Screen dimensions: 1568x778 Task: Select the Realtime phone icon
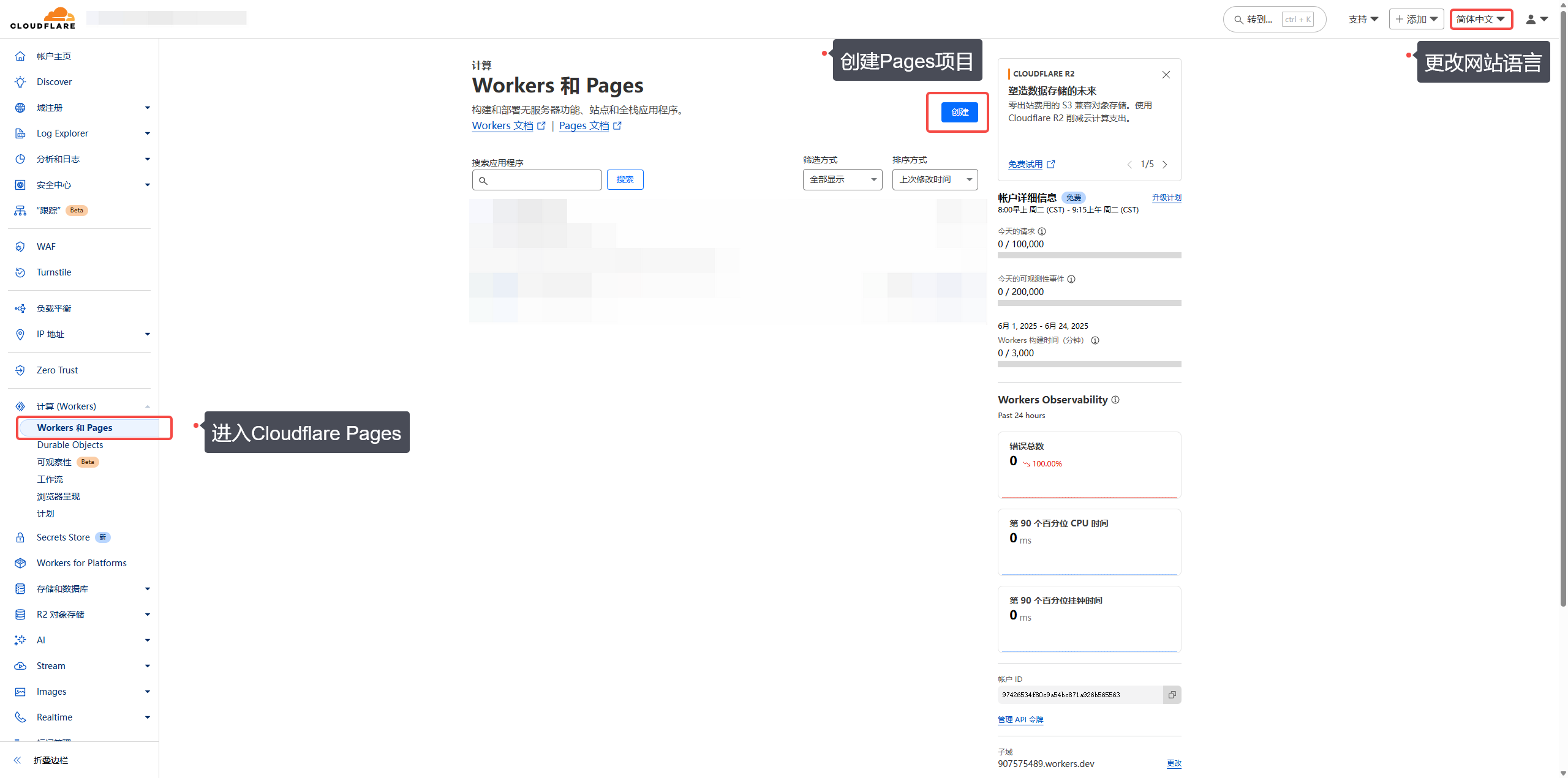click(x=20, y=717)
